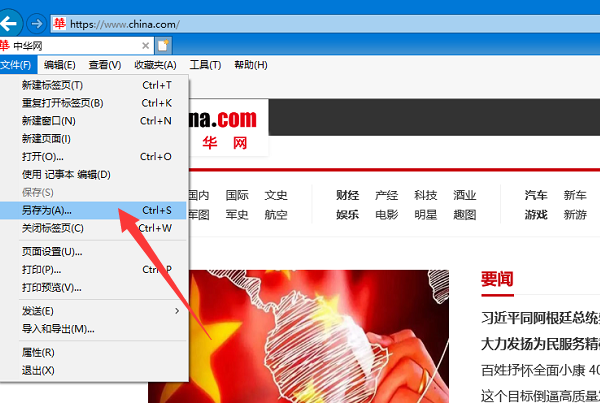
Task: Click the address bar showing https://www.china.com/
Action: tap(325, 24)
